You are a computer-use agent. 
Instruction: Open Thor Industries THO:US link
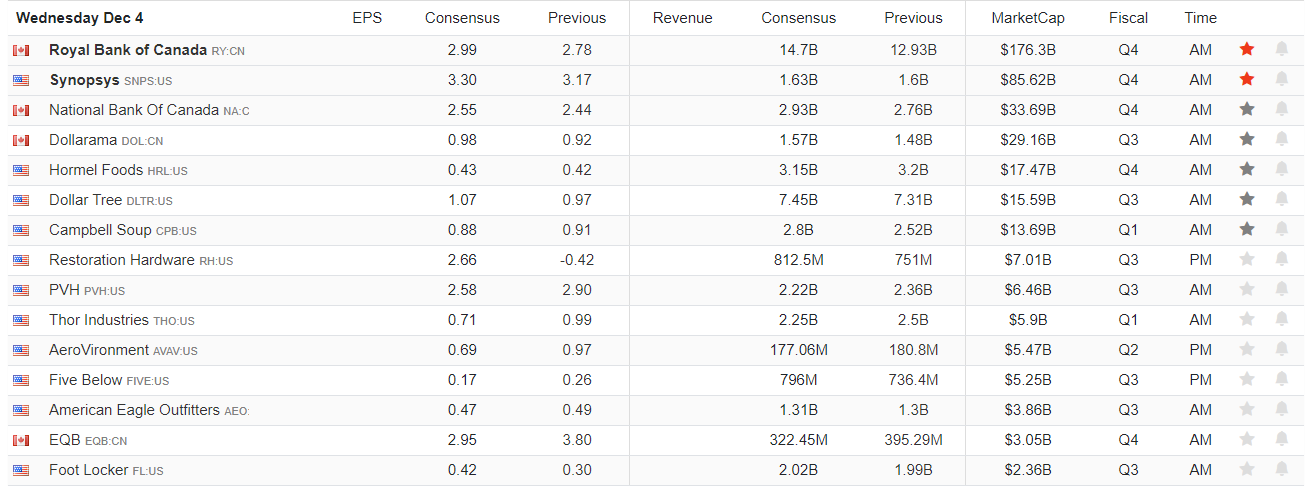(122, 320)
